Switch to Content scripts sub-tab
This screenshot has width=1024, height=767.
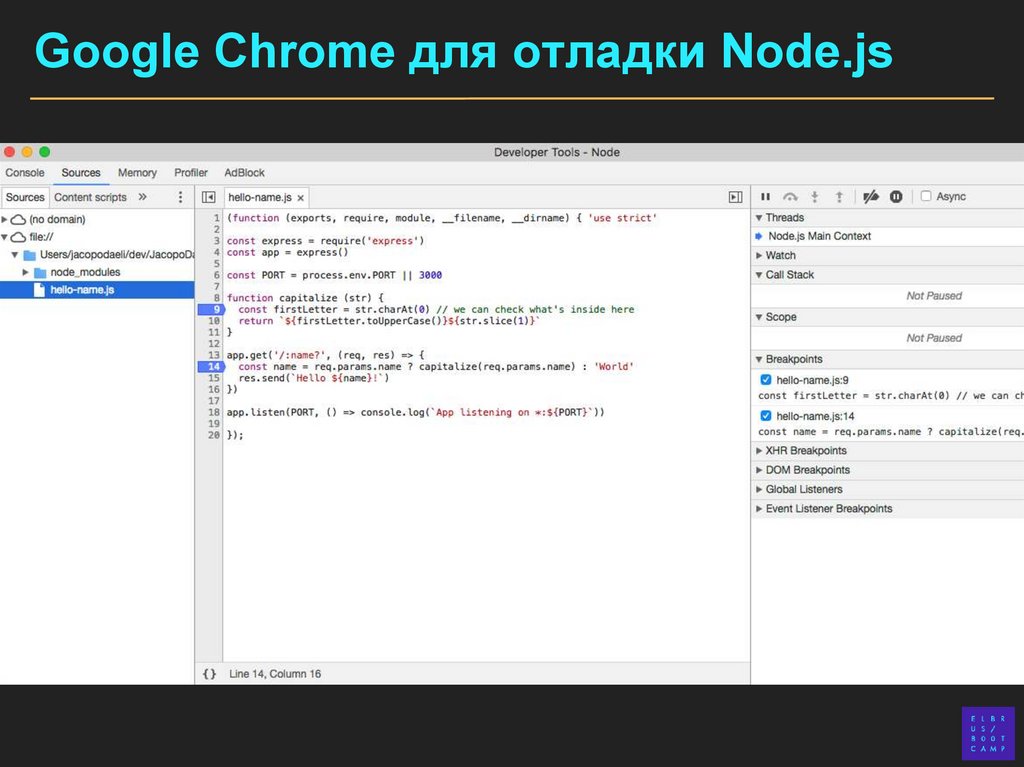pyautogui.click(x=90, y=197)
